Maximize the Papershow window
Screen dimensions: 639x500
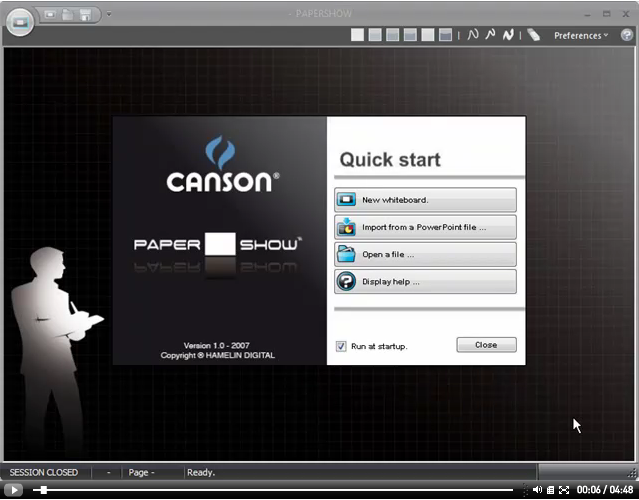607,14
